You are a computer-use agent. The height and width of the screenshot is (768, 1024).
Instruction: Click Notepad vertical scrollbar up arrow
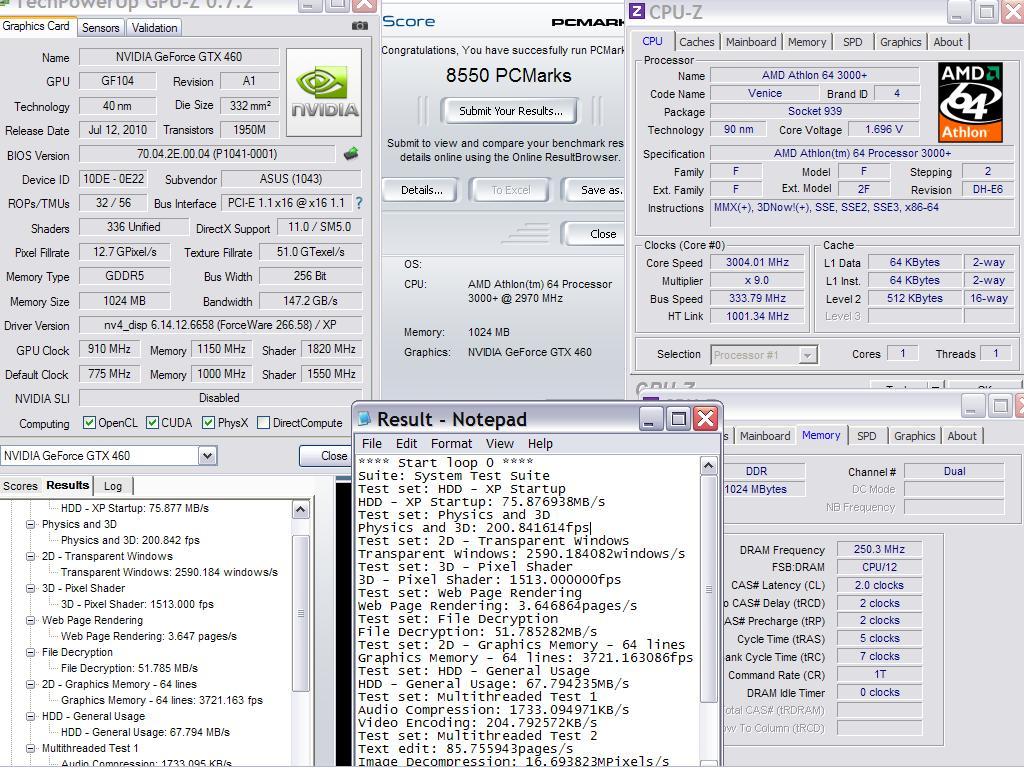(x=708, y=466)
